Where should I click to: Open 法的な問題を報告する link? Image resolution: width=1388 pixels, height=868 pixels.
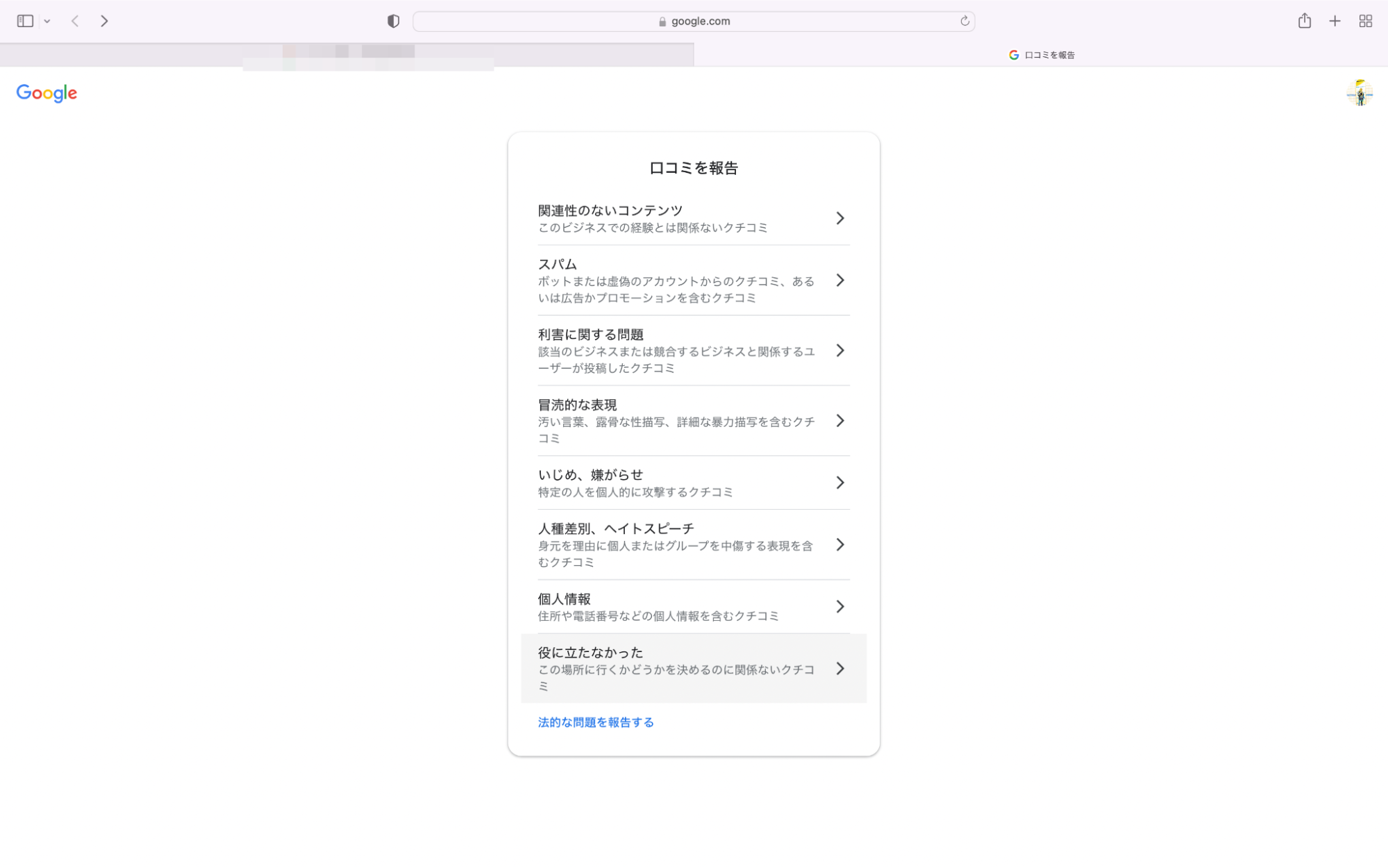tap(596, 722)
